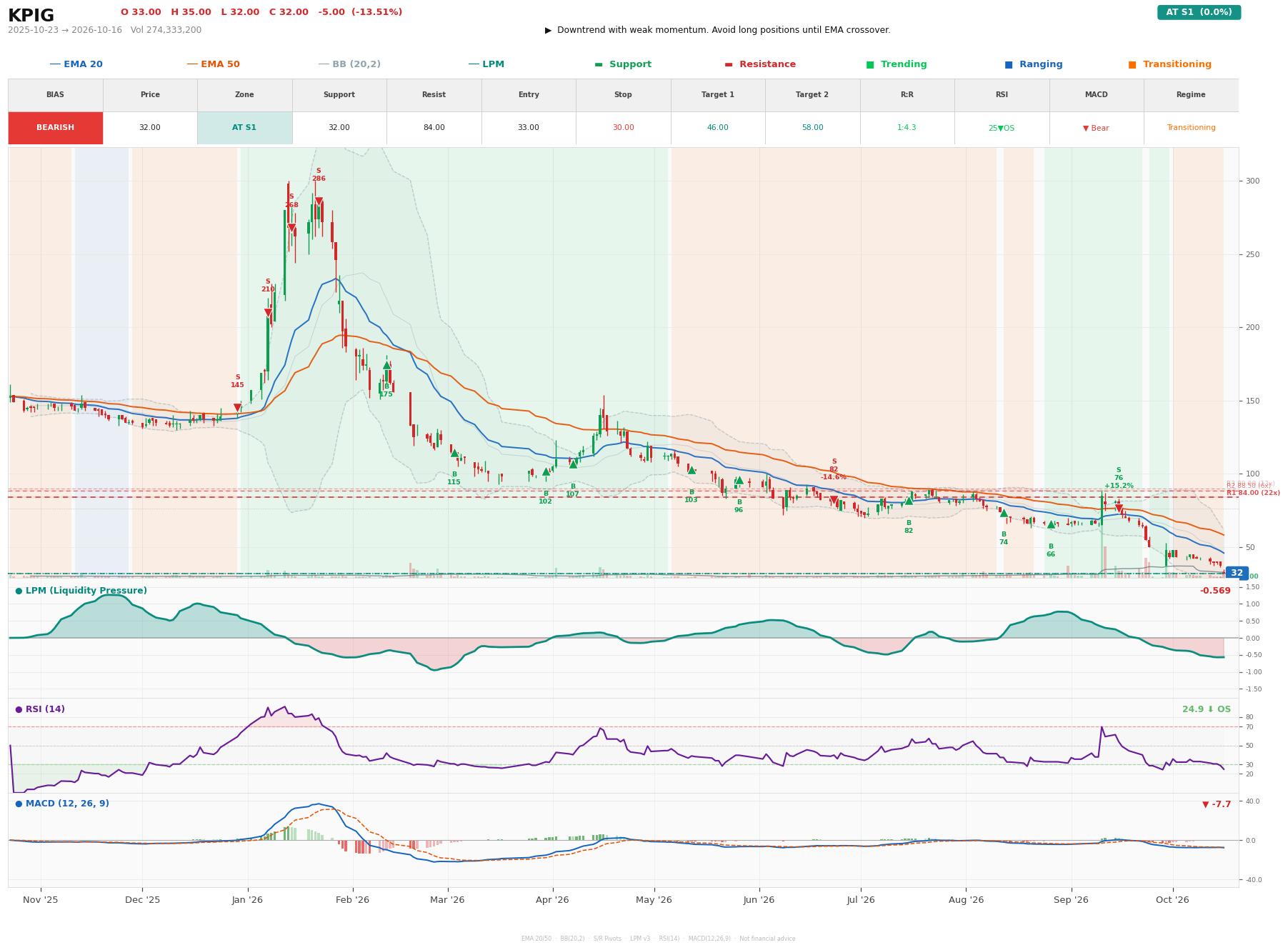This screenshot has height=950, width=1288.
Task: Click the S 76 +15.2% sell label
Action: coord(1119,478)
